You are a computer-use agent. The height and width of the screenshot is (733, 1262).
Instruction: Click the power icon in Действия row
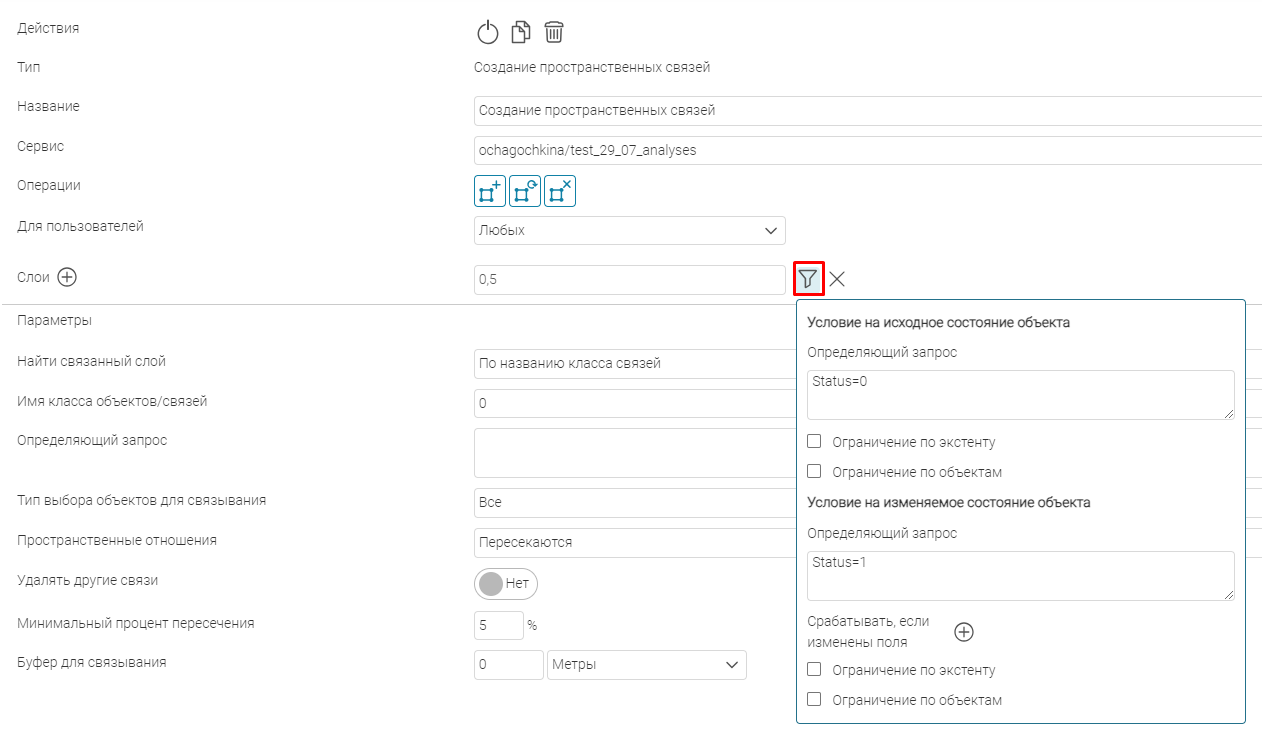[487, 32]
